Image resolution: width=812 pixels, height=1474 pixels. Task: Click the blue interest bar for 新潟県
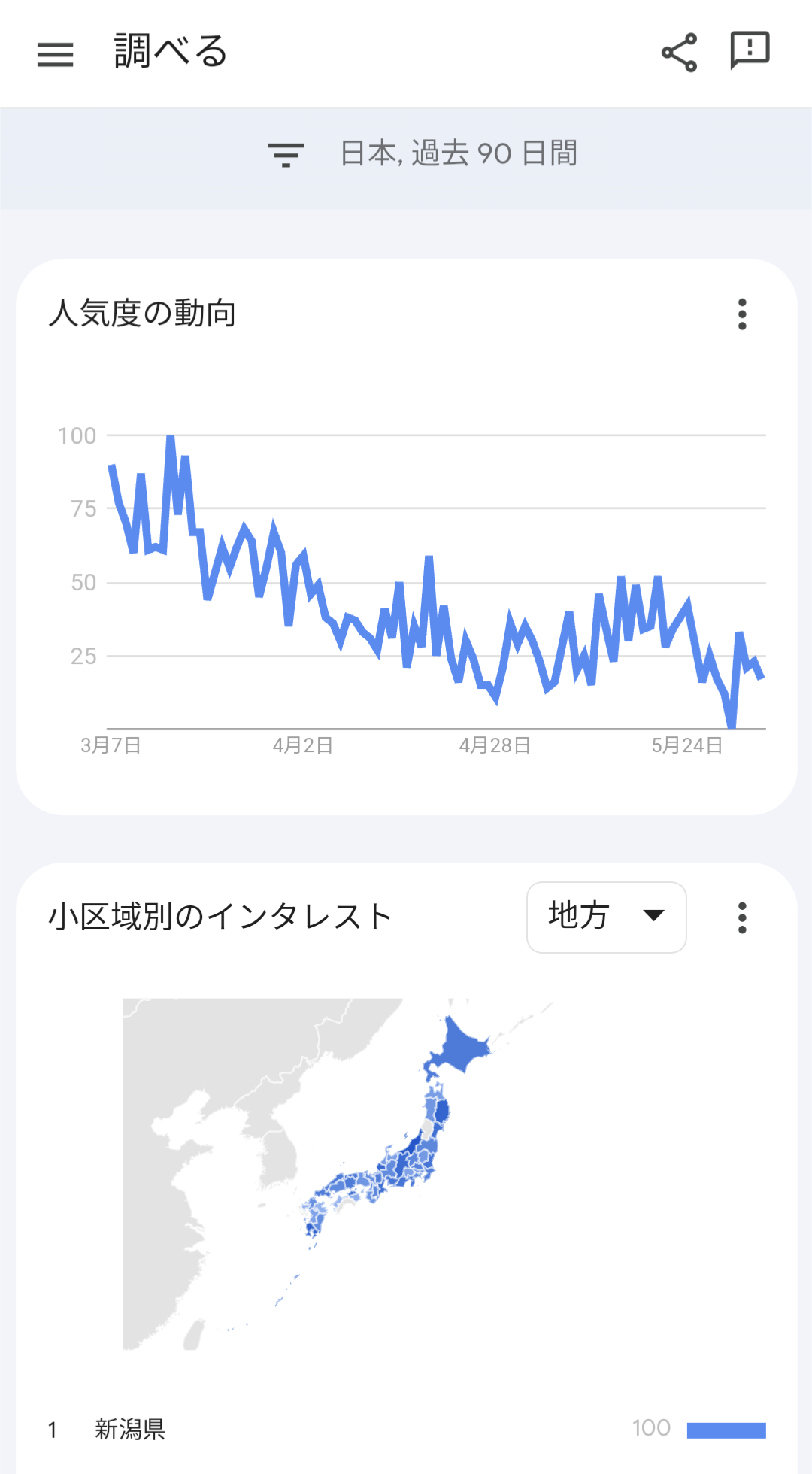726,1430
